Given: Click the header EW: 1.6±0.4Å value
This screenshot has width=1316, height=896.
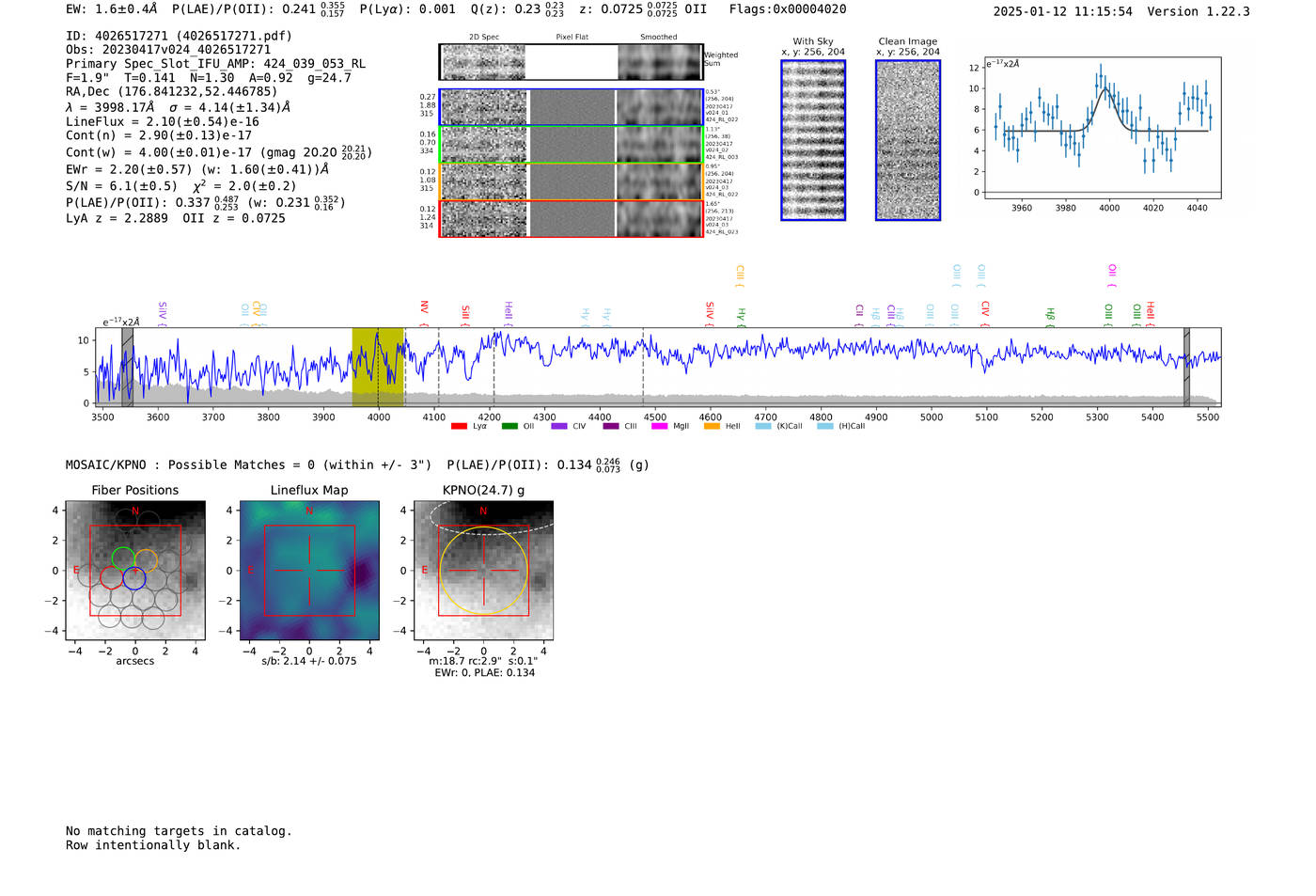Looking at the screenshot, I should [112, 9].
